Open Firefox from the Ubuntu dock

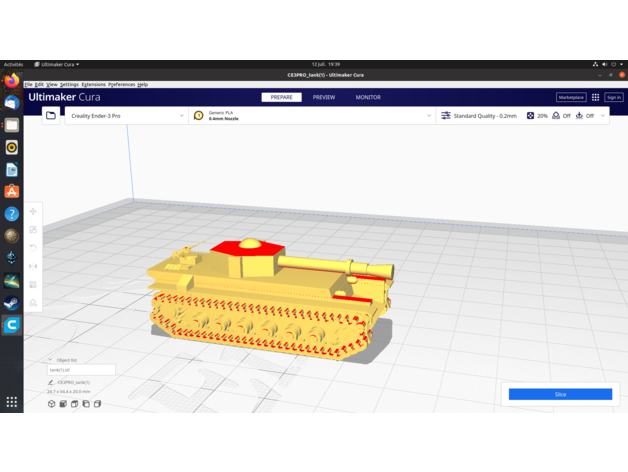tap(12, 81)
